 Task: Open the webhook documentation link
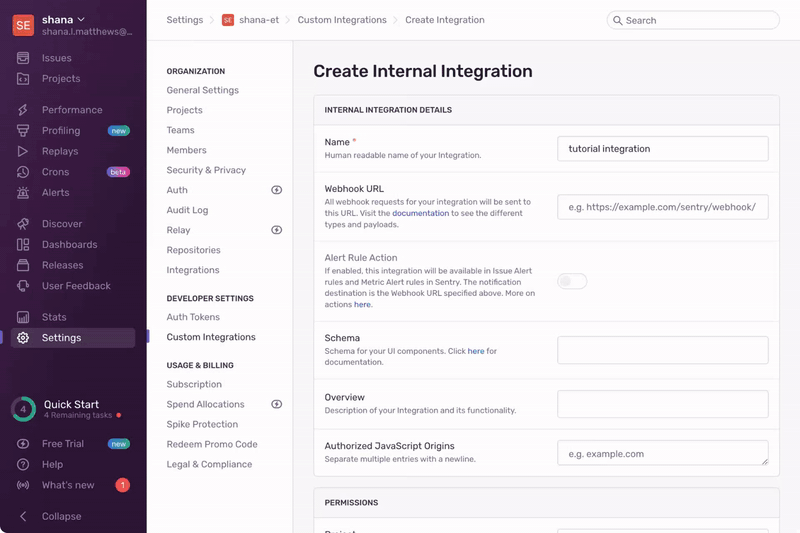420,213
